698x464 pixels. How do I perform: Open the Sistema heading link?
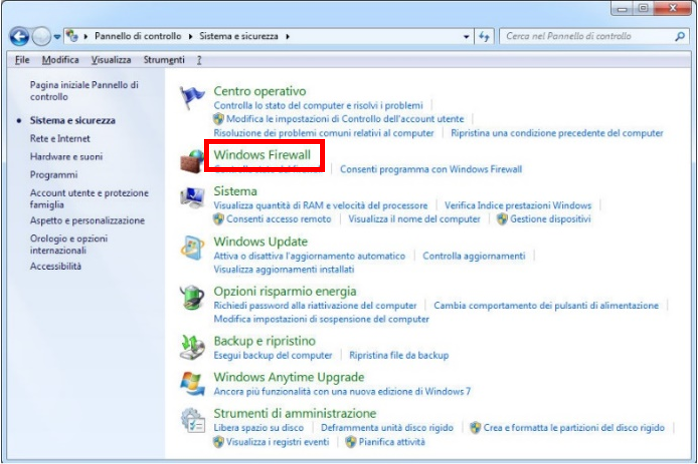pos(235,191)
